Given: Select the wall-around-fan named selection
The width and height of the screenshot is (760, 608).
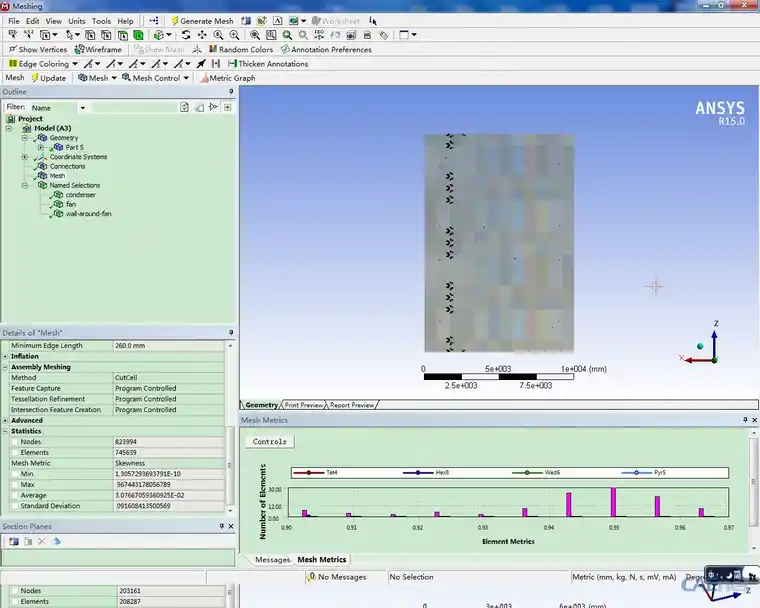Looking at the screenshot, I should click(x=88, y=213).
